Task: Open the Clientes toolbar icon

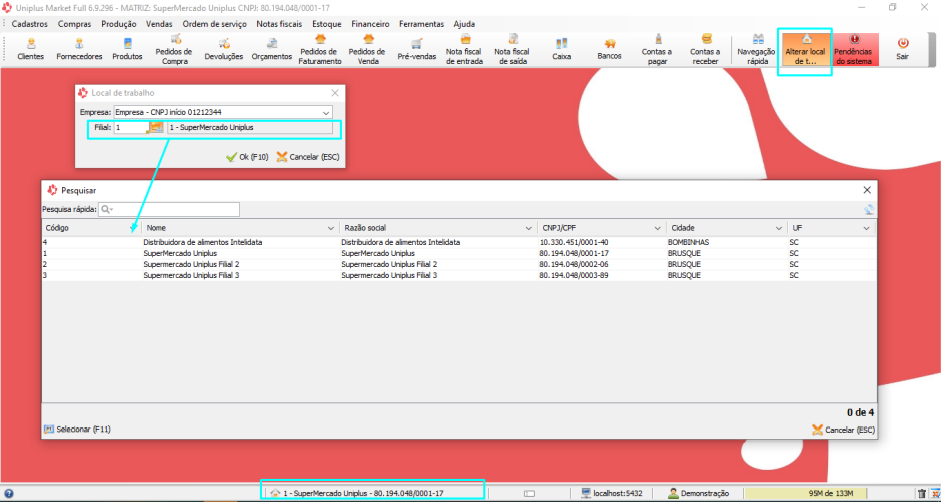Action: [31, 49]
